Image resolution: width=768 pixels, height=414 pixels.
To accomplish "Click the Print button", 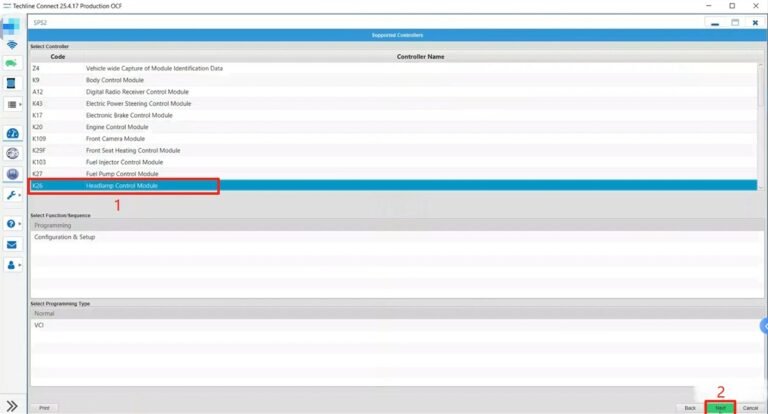I will [43, 408].
